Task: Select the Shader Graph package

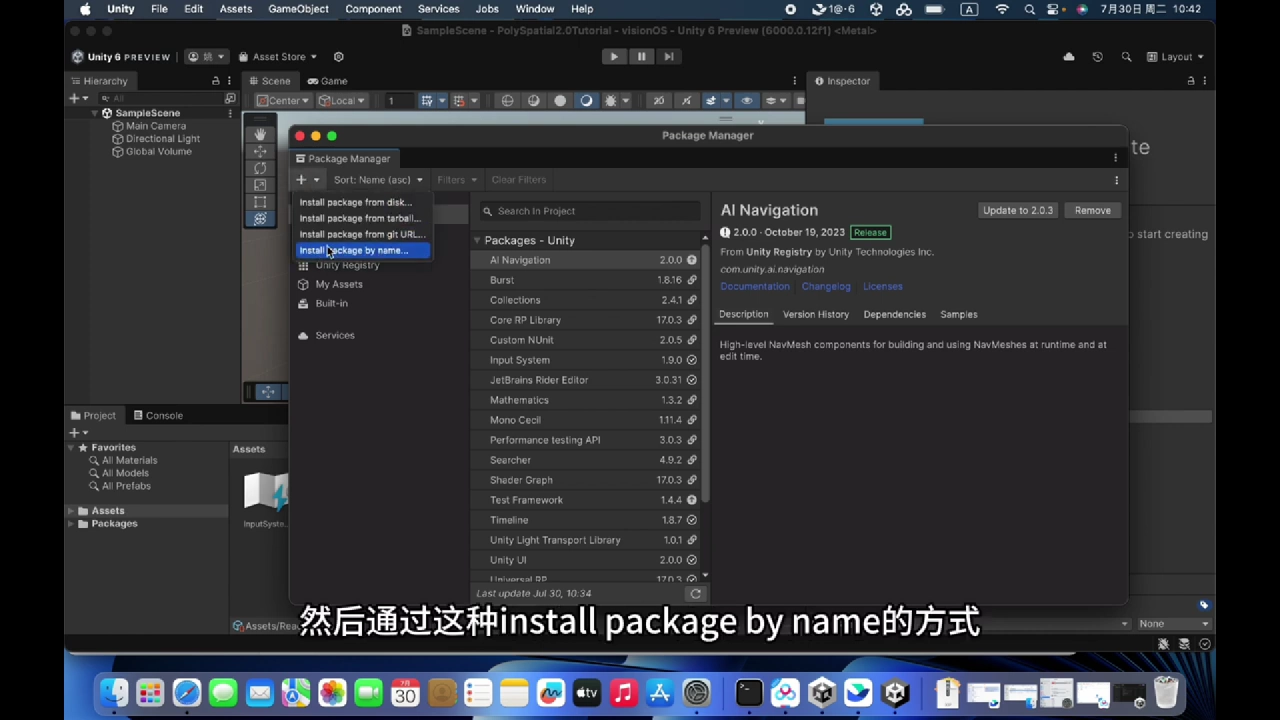Action: (588, 480)
